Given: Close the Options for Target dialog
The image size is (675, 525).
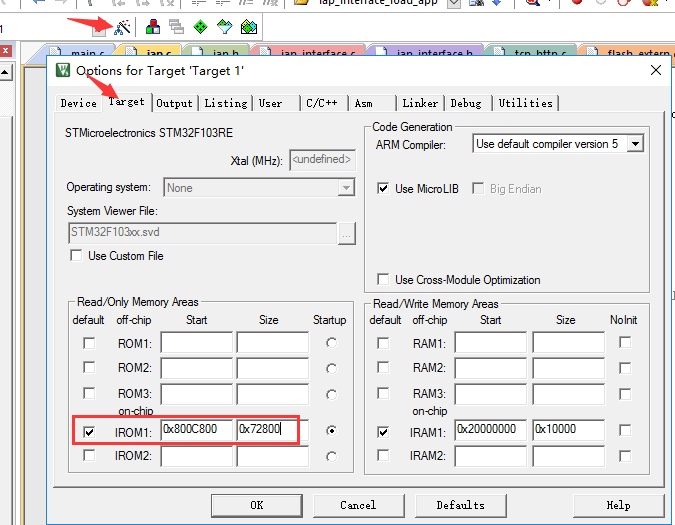Looking at the screenshot, I should coord(655,70).
